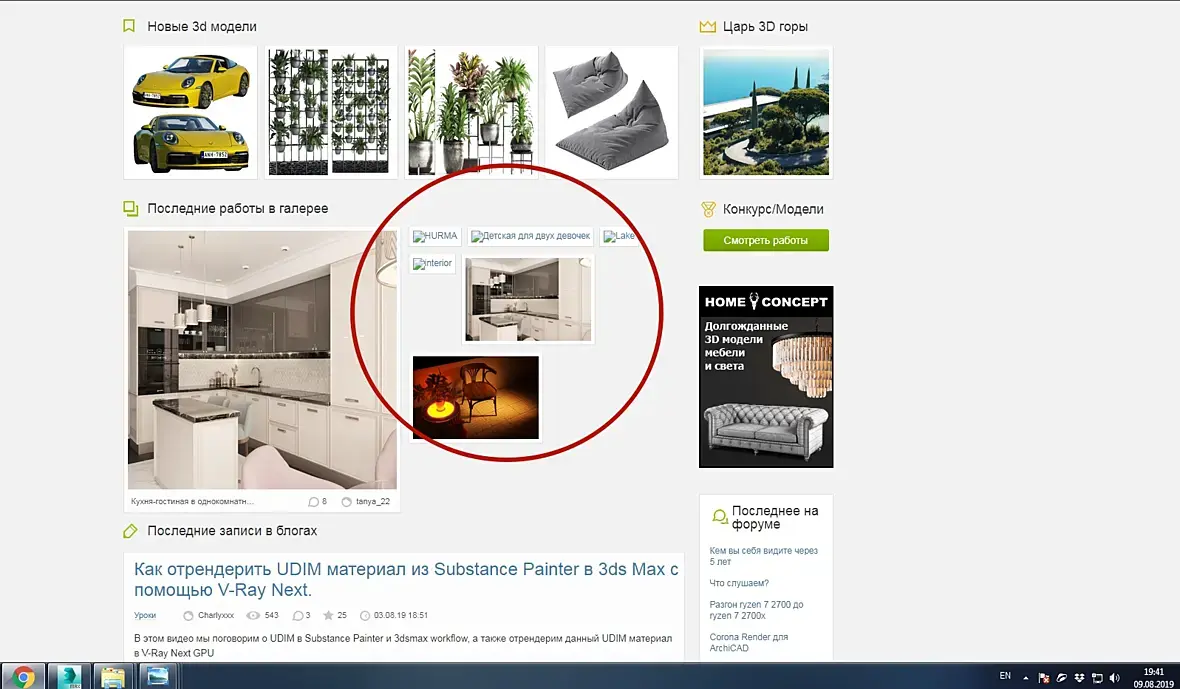Image resolution: width=1180 pixels, height=689 pixels.
Task: Click the user icon beside tanya_22
Action: (x=346, y=502)
